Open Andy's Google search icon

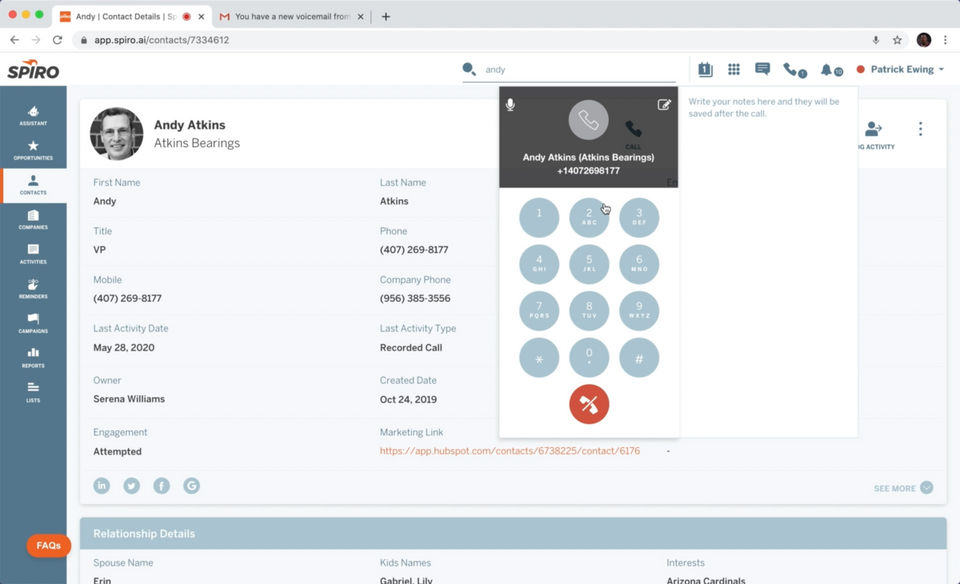click(x=192, y=485)
